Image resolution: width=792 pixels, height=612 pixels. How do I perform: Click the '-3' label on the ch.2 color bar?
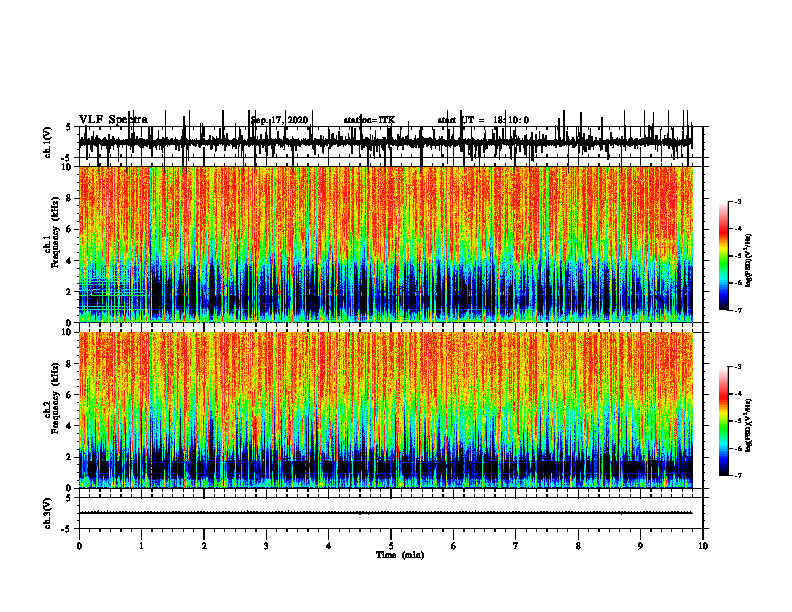coord(738,367)
